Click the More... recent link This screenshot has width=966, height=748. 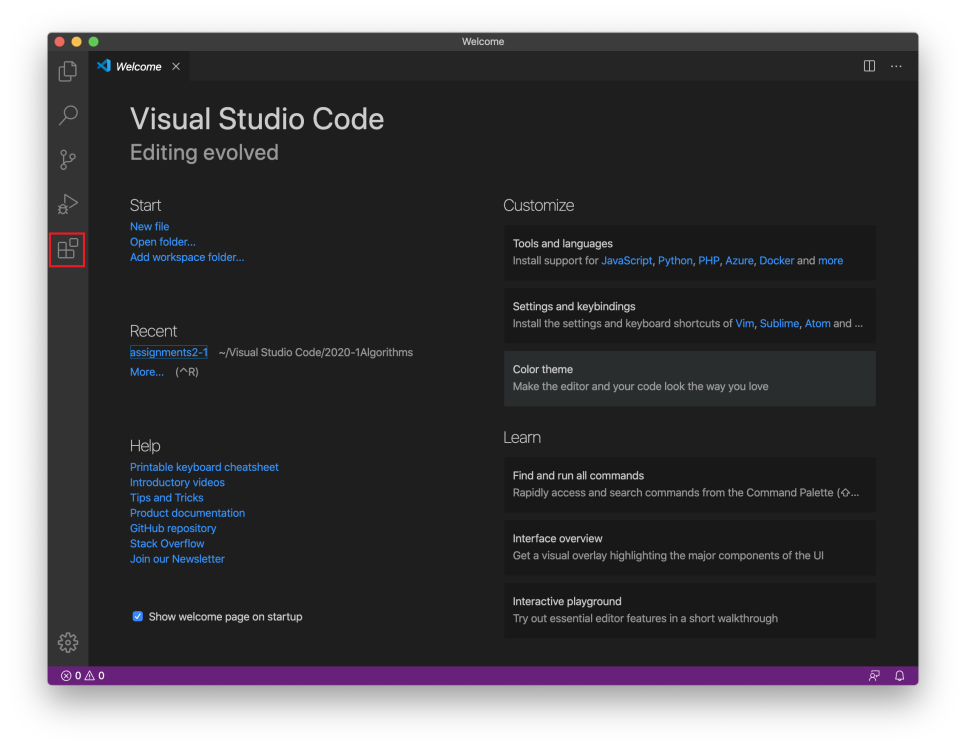point(147,372)
